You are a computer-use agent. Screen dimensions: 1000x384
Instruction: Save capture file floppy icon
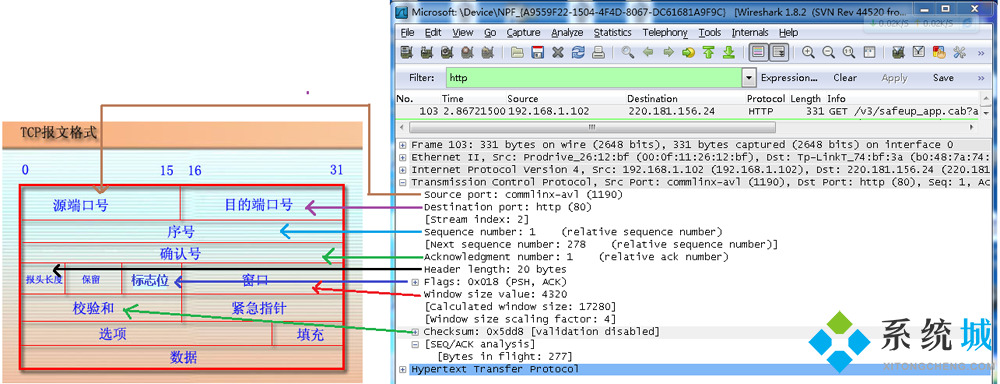pos(538,52)
